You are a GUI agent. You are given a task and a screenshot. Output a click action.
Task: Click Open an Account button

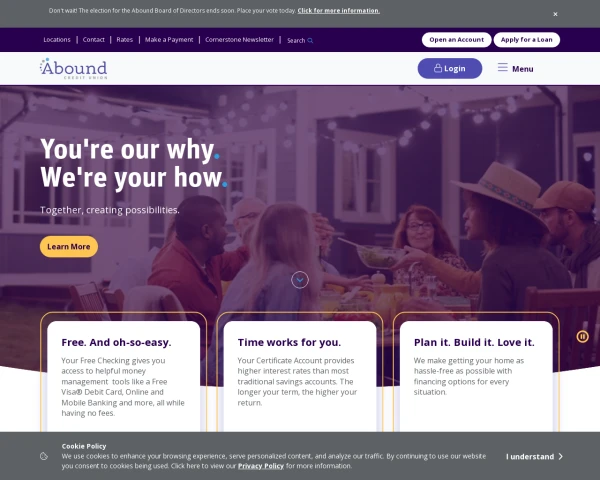(x=457, y=40)
